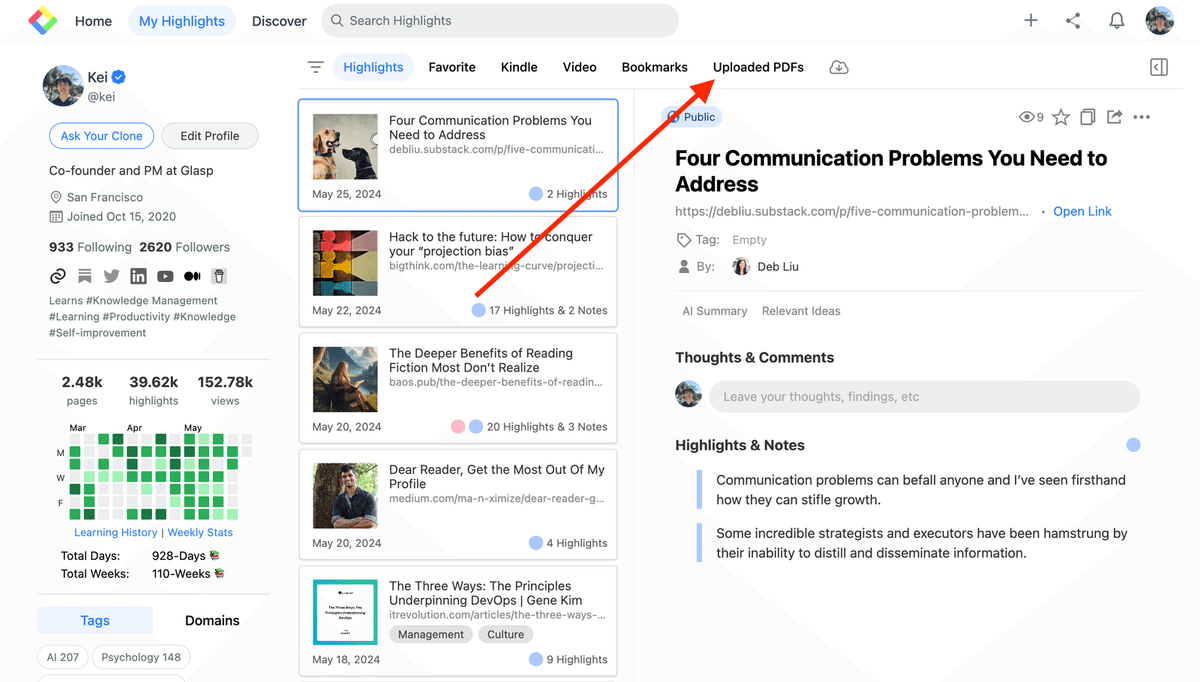The image size is (1200, 682).
Task: Open the three-dots more options menu
Action: (x=1142, y=117)
